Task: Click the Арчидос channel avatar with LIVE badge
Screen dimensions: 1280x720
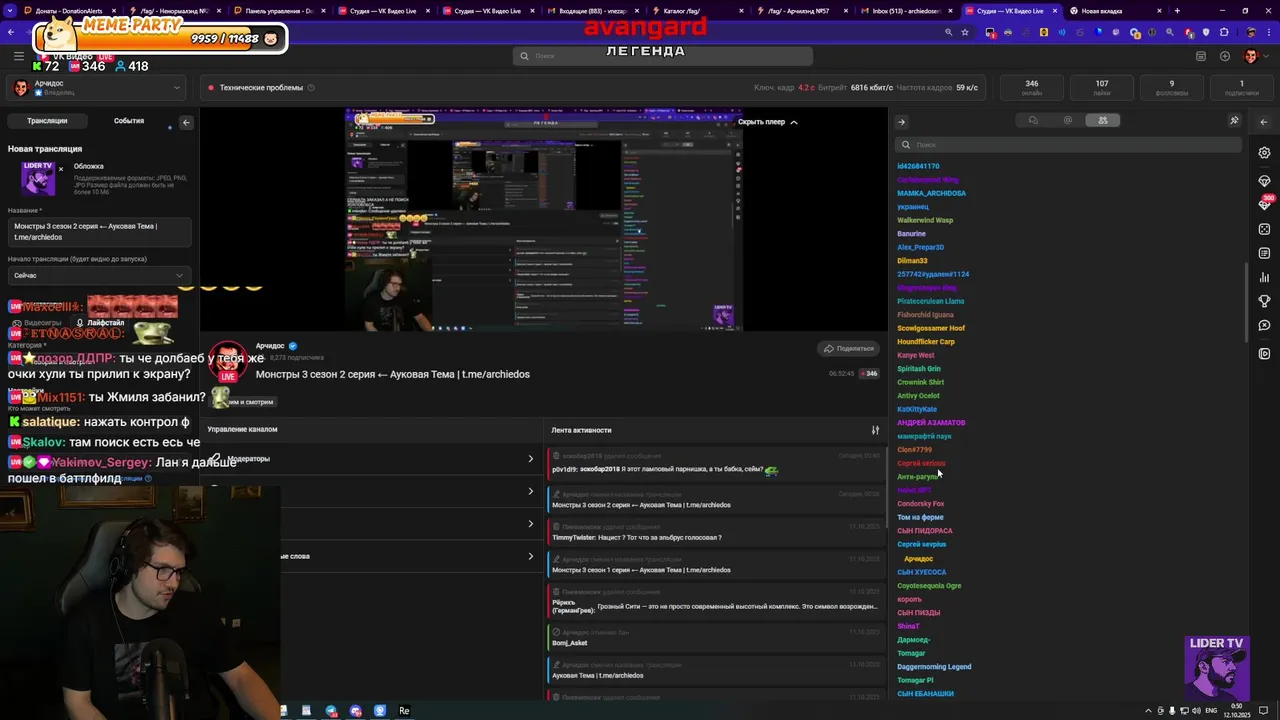Action: [x=228, y=362]
